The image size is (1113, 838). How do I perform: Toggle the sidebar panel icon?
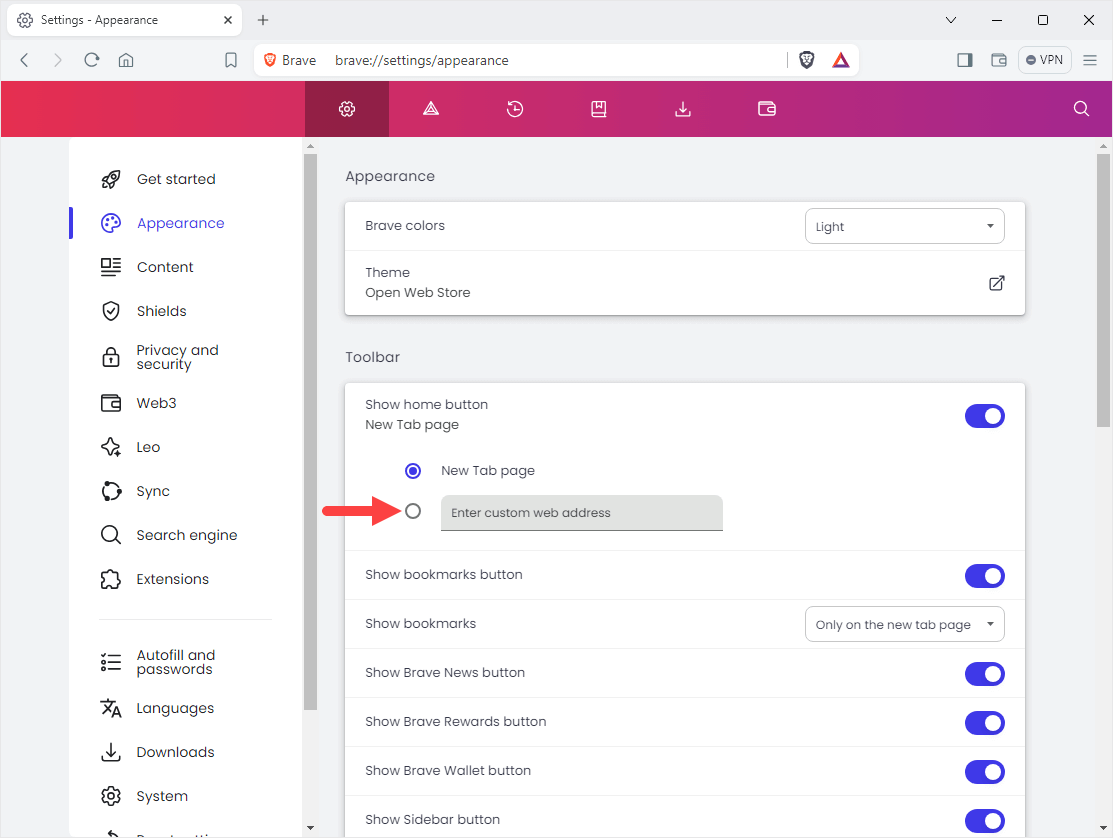coord(965,60)
